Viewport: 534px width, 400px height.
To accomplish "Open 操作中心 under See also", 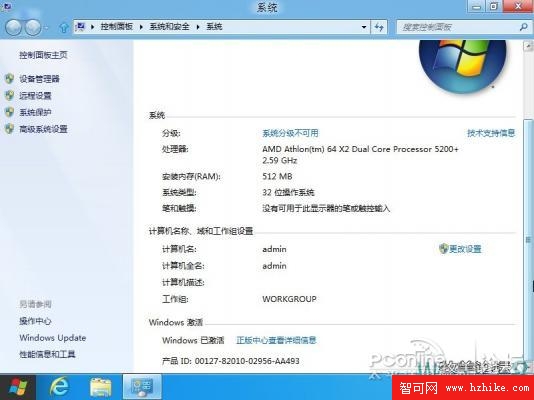I will point(35,321).
